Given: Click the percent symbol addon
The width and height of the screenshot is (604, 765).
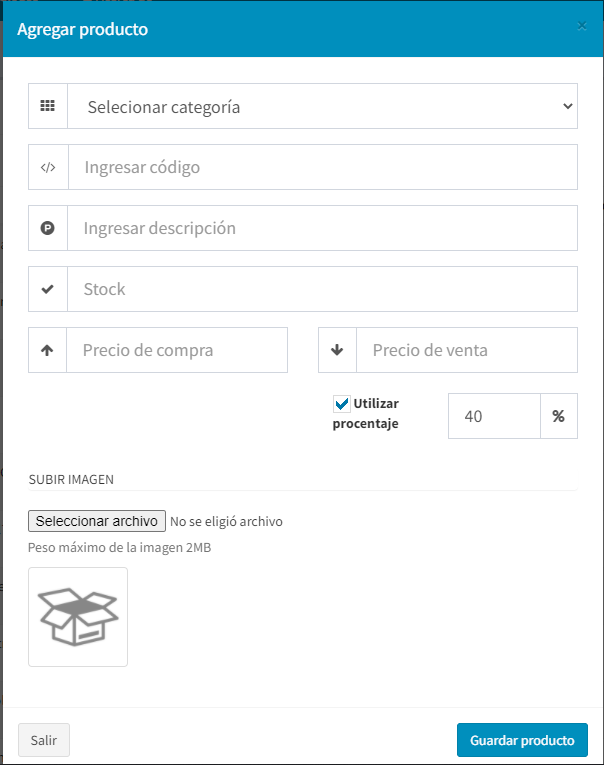Looking at the screenshot, I should click(x=558, y=416).
